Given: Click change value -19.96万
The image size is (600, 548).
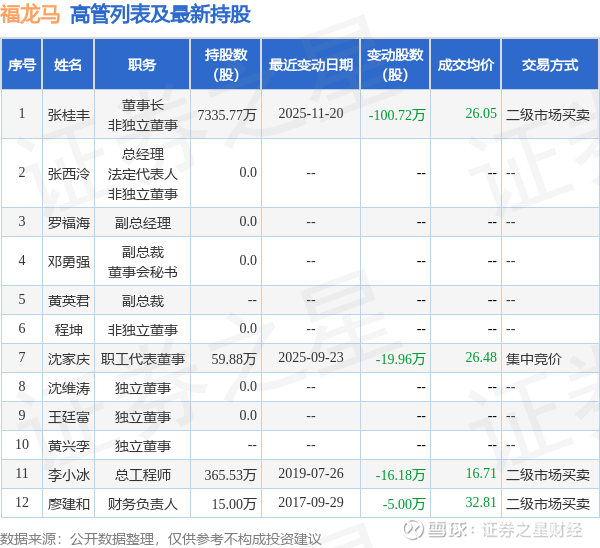Looking at the screenshot, I should (x=400, y=359).
